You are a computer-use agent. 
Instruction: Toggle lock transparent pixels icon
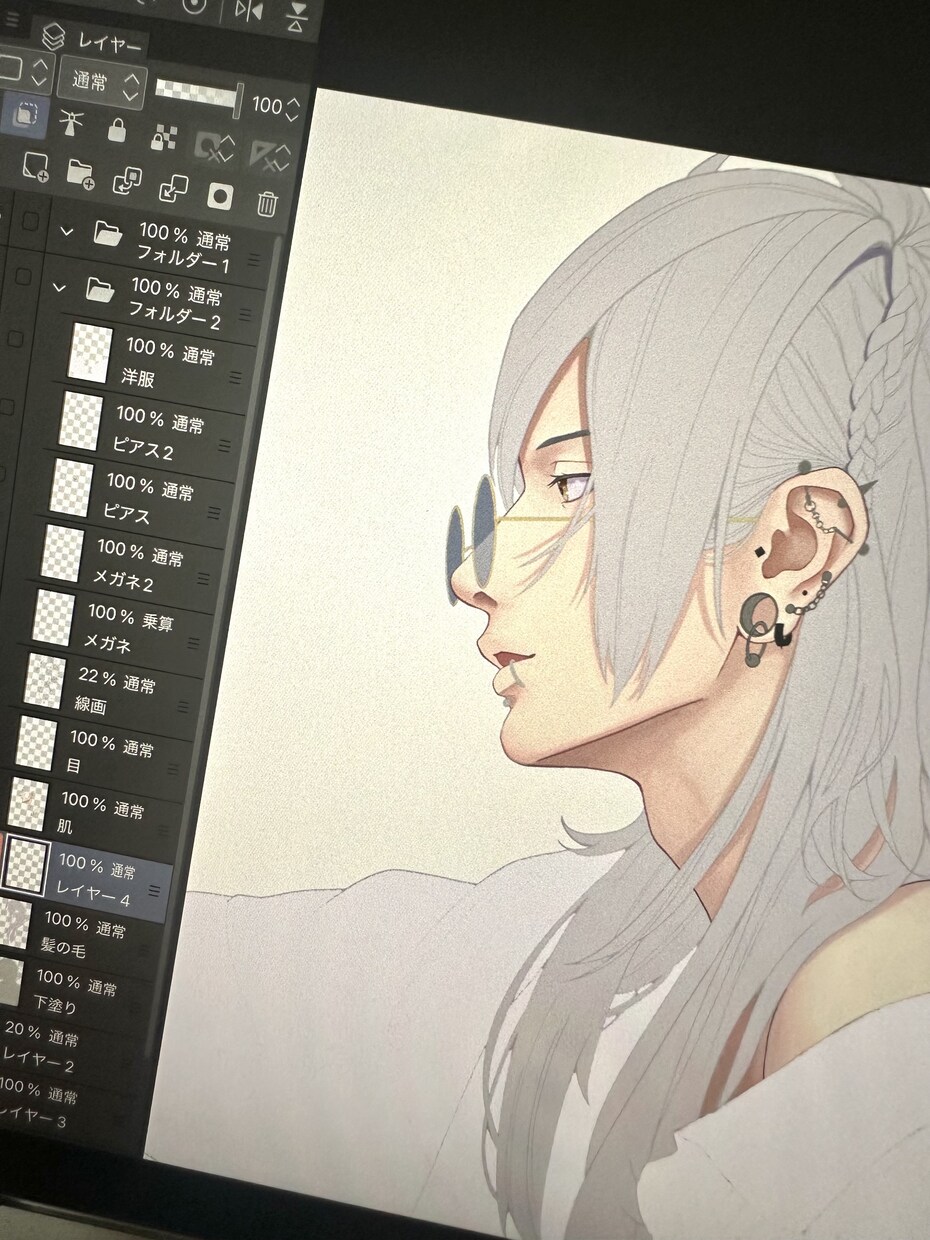pyautogui.click(x=163, y=137)
